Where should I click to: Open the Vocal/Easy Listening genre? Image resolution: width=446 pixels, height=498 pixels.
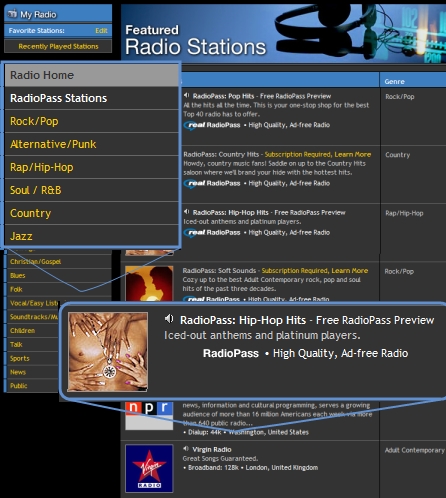click(34, 303)
